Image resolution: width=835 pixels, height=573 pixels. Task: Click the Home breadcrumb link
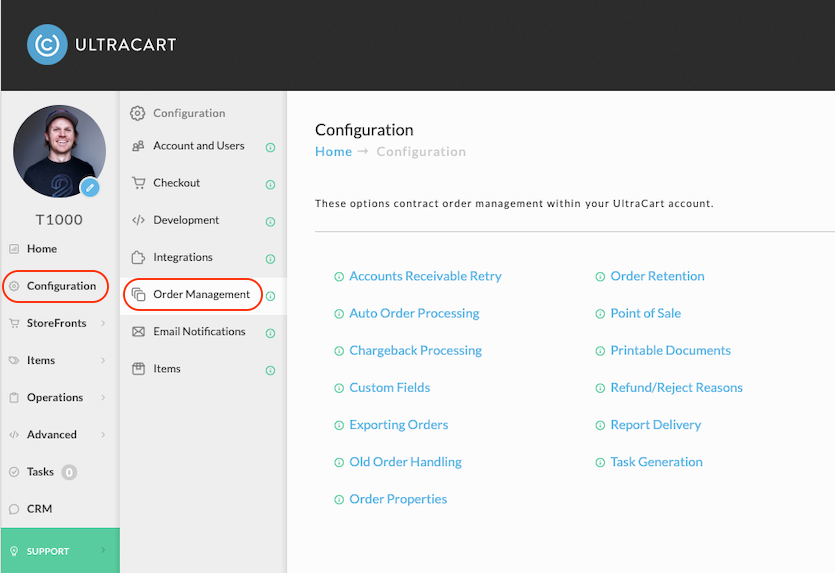point(333,152)
